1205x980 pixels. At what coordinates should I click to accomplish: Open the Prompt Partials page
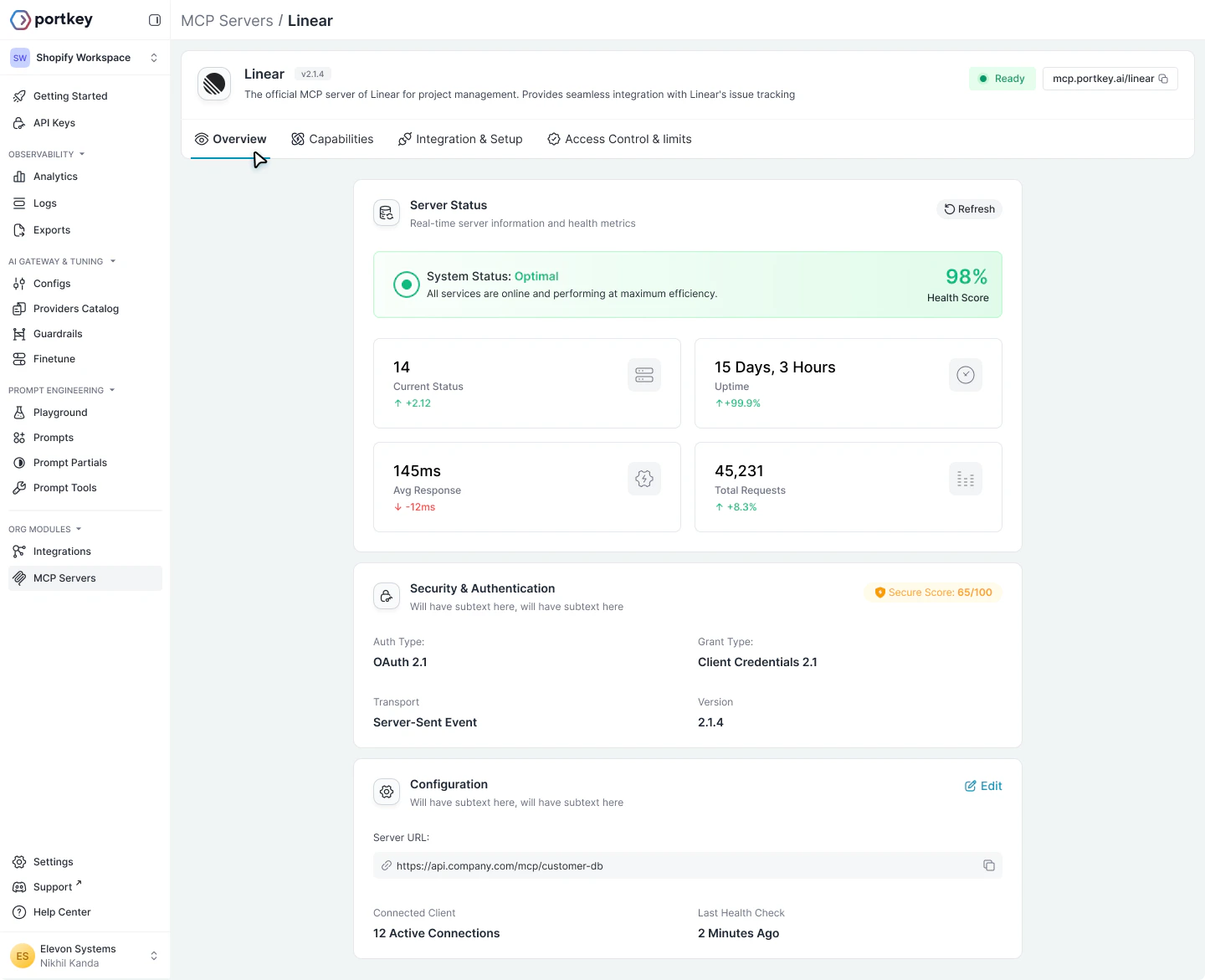coord(69,462)
